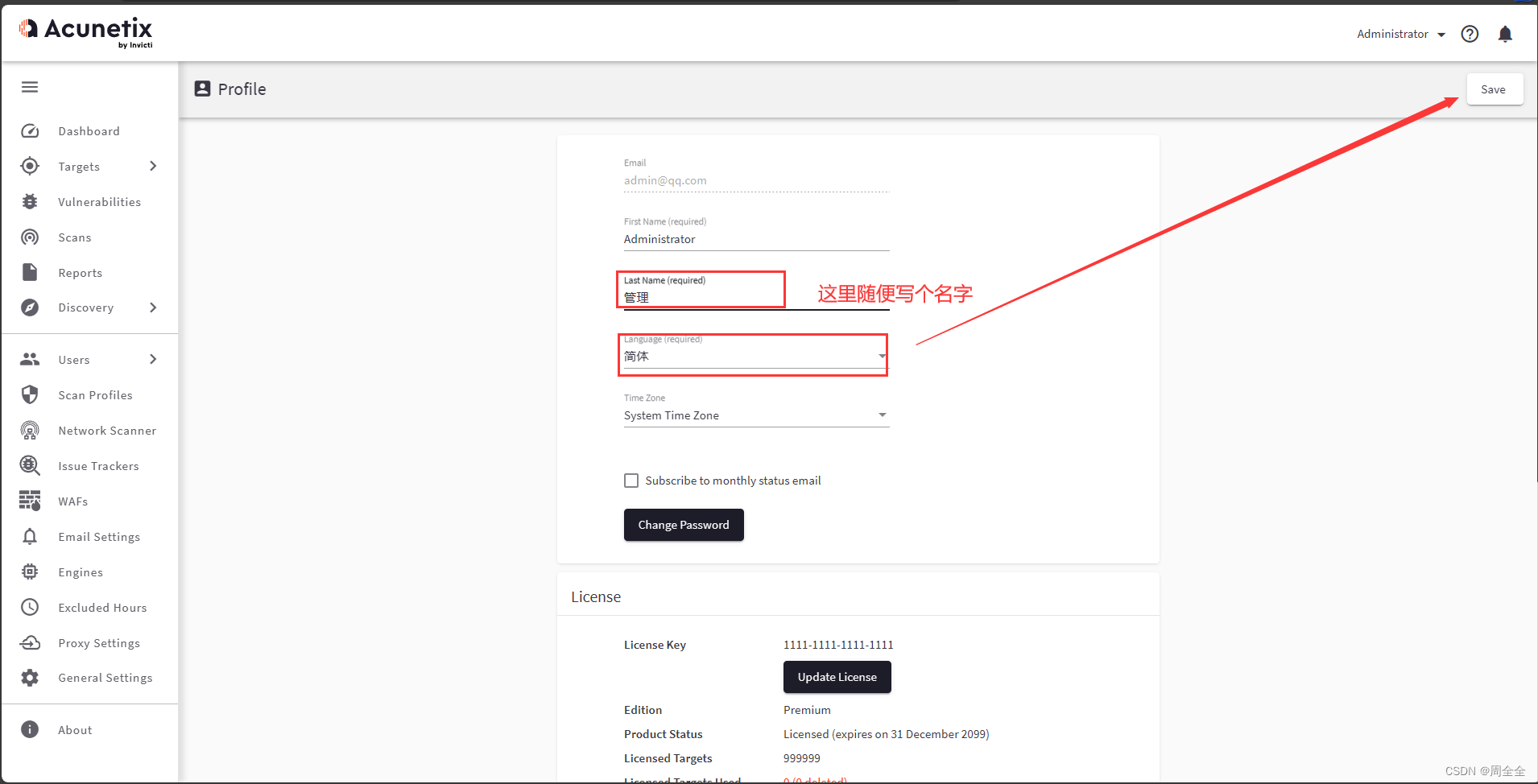Expand the Users submenu chevron
Screen dimensions: 1538x784
[153, 359]
